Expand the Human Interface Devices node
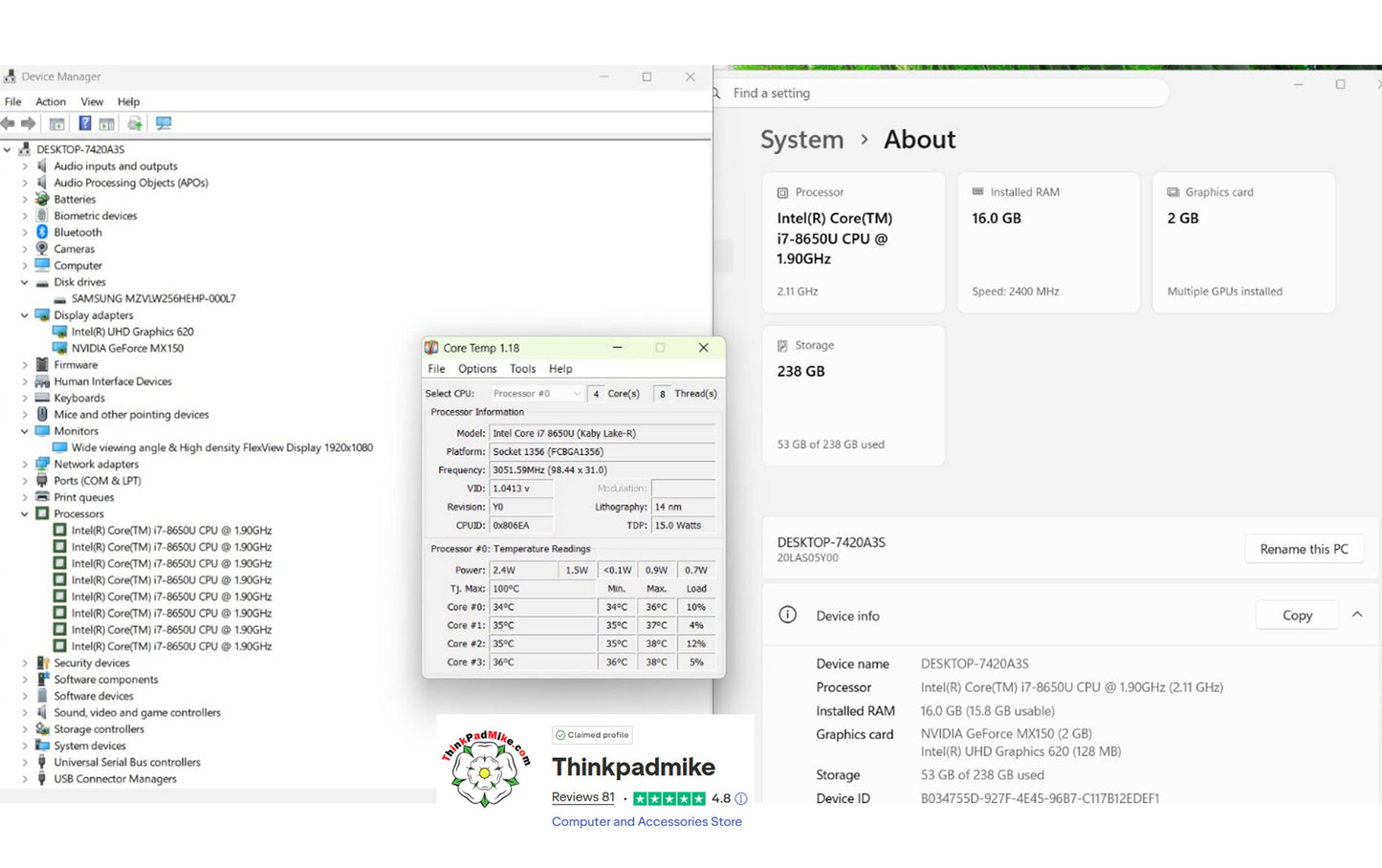The image size is (1382, 868). pyautogui.click(x=25, y=381)
